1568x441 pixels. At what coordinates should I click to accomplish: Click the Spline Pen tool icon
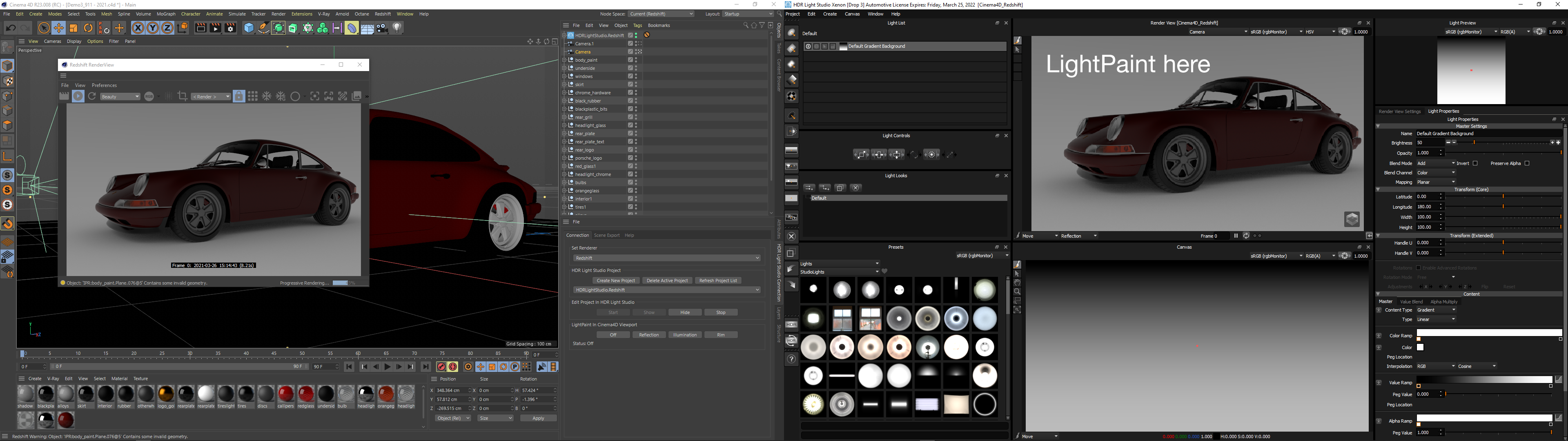263,28
